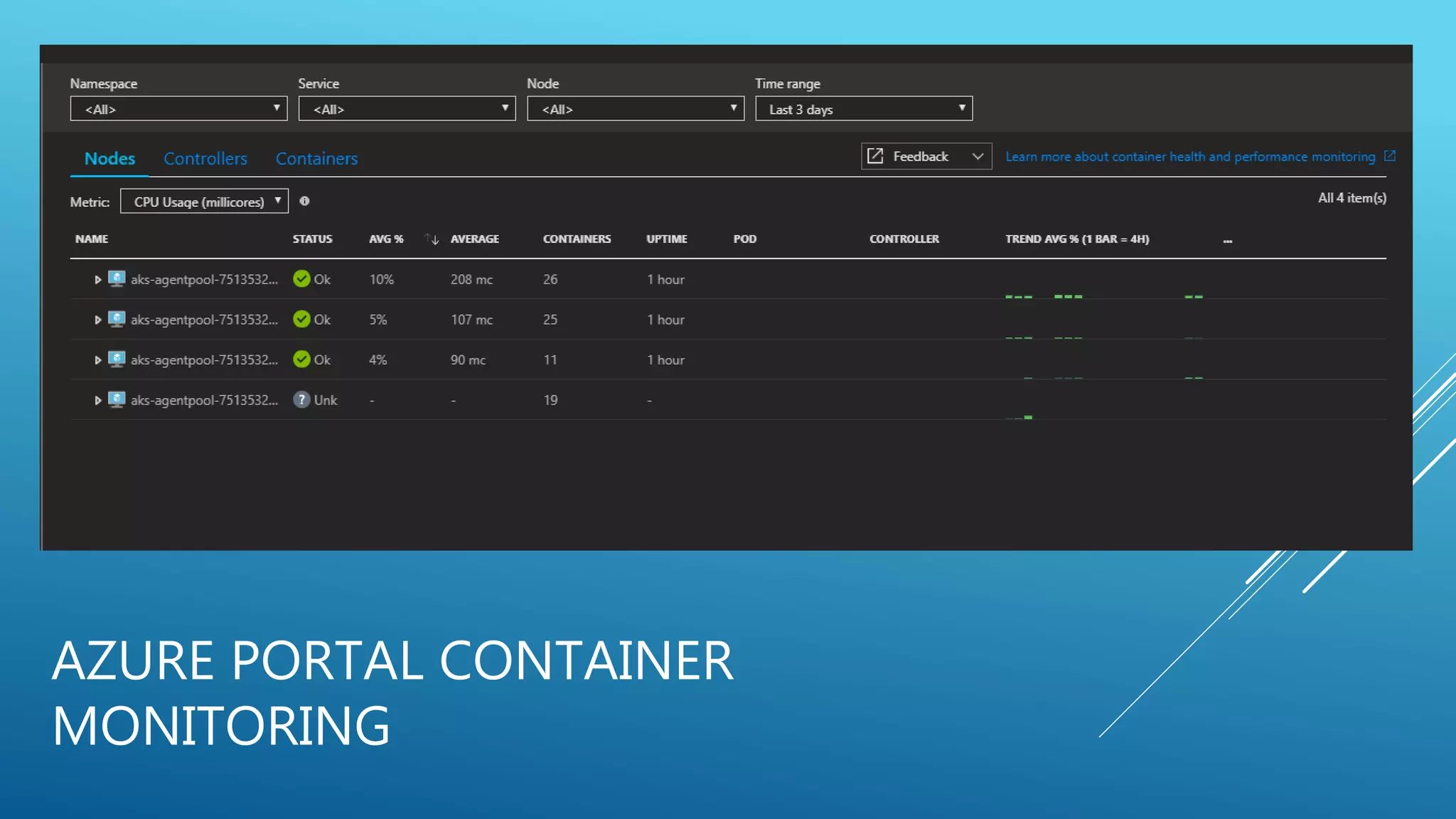The width and height of the screenshot is (1456, 819).
Task: Expand the node row with 10% average
Action: [97, 279]
